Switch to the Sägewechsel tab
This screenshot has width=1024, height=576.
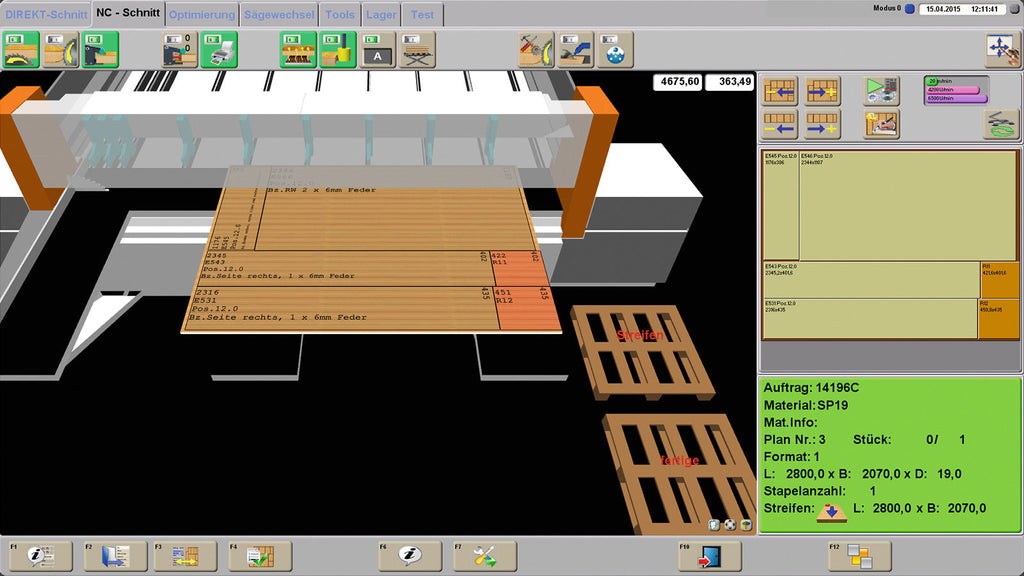tap(280, 14)
